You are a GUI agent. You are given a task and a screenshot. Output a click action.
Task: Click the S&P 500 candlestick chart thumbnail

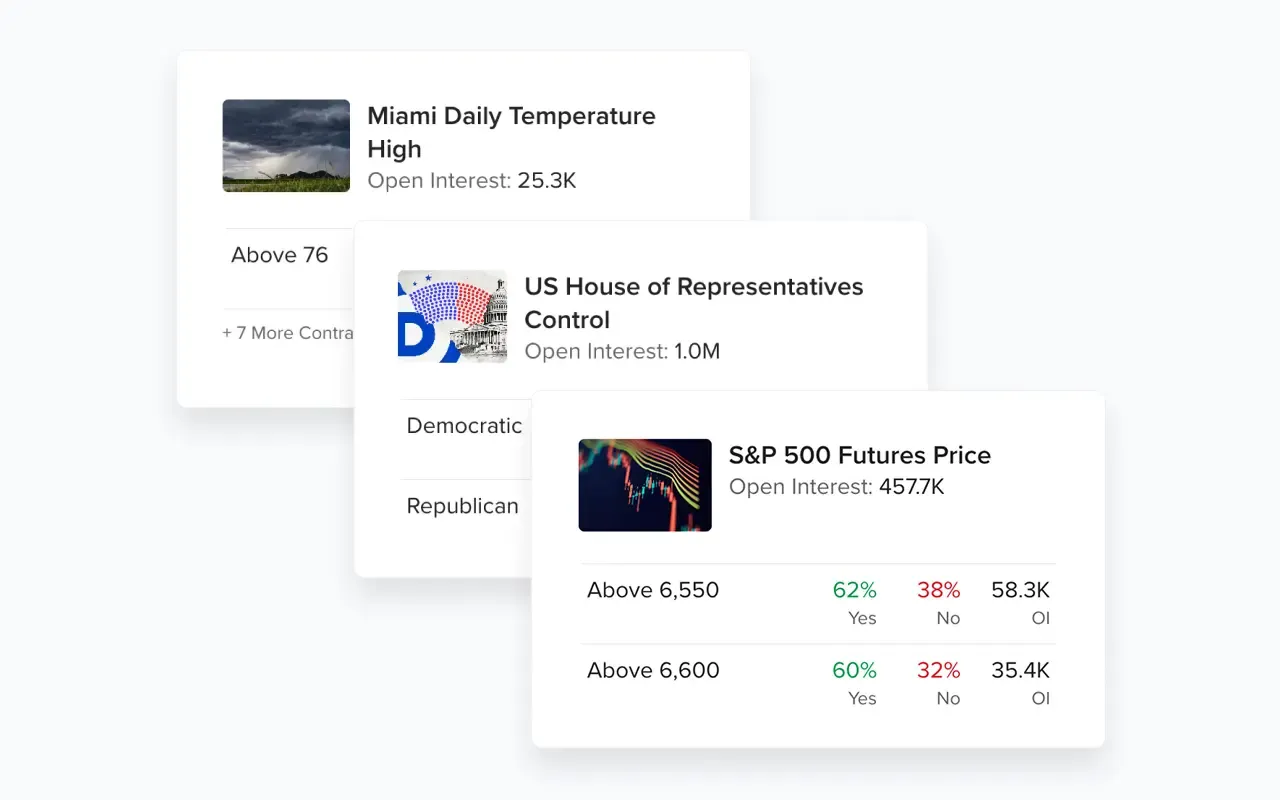[x=645, y=485]
